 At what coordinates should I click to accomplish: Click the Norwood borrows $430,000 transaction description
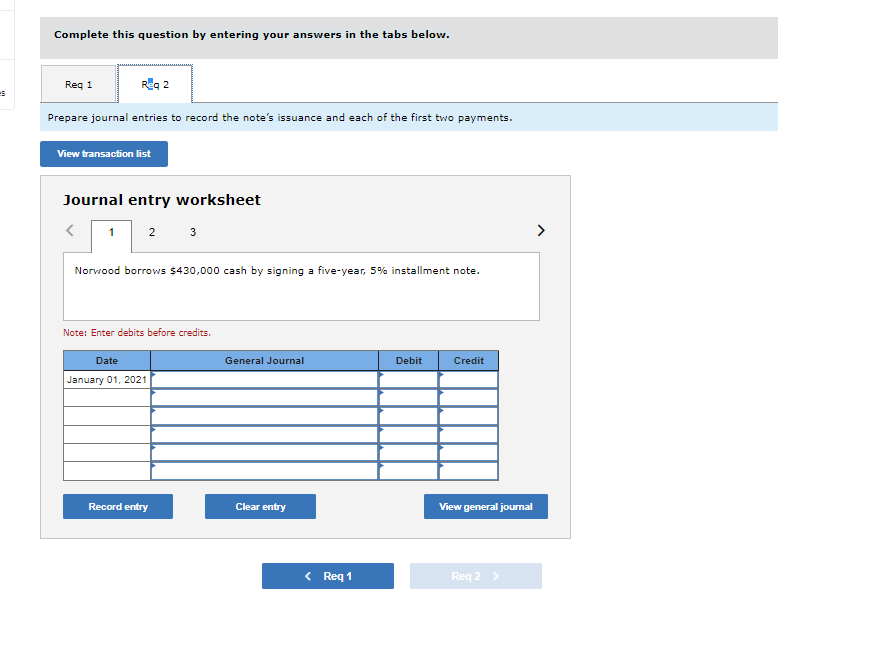[x=277, y=271]
